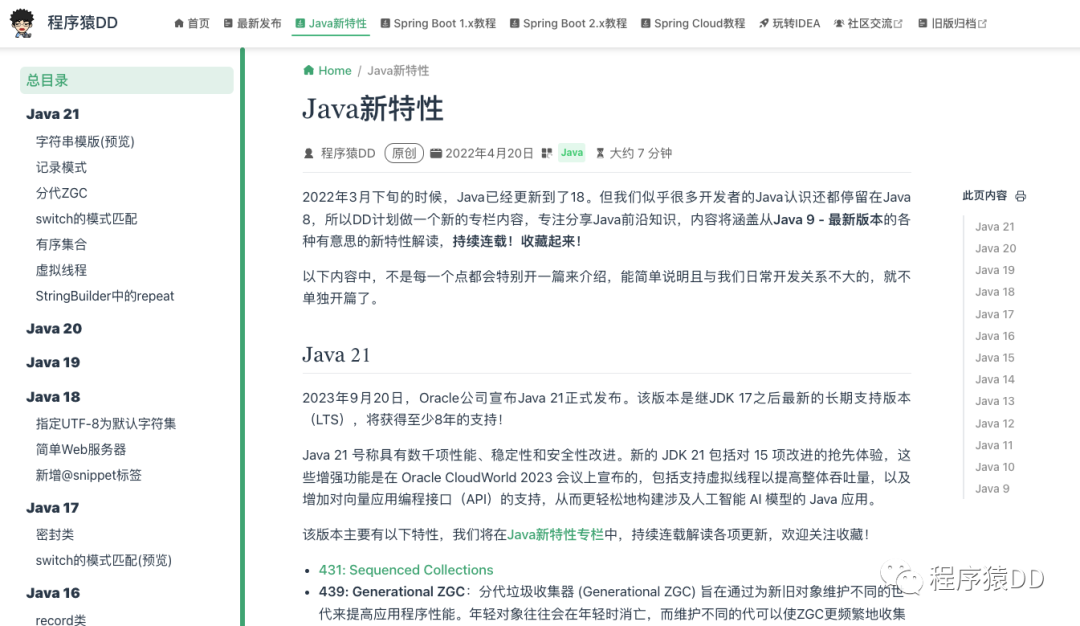
Task: Click the Java新特性专栏 link in the paragraph
Action: point(559,534)
